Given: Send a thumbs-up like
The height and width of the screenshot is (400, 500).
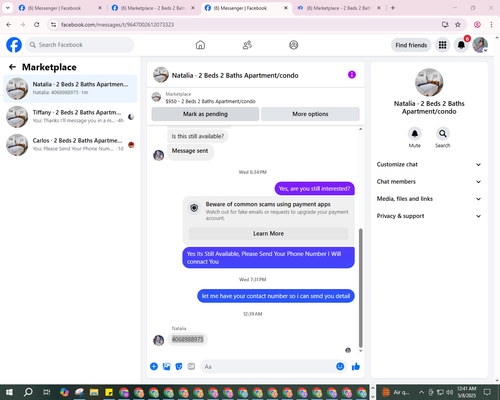Looking at the screenshot, I should (x=356, y=367).
